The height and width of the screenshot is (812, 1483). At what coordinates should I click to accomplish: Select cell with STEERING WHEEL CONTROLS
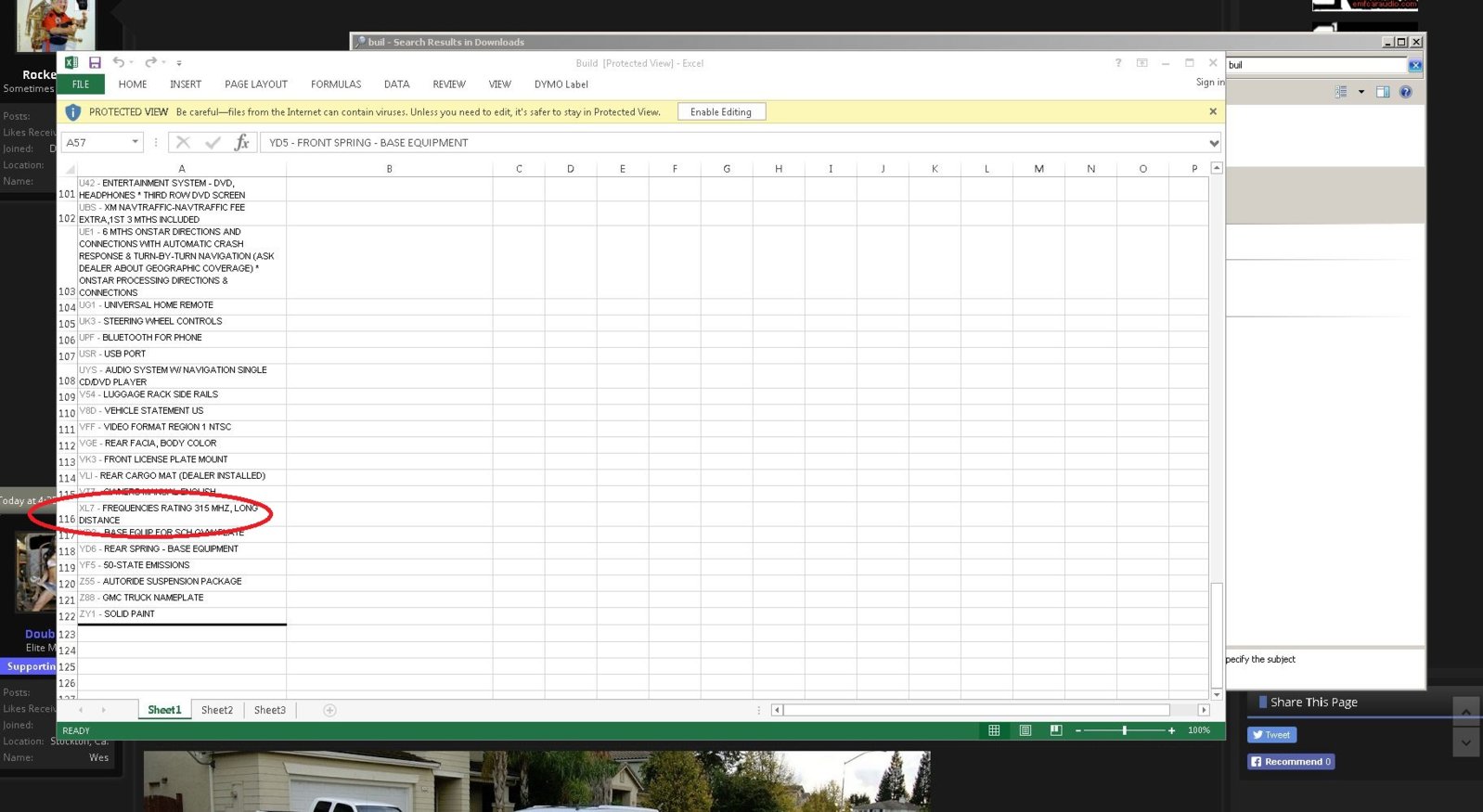(x=182, y=322)
